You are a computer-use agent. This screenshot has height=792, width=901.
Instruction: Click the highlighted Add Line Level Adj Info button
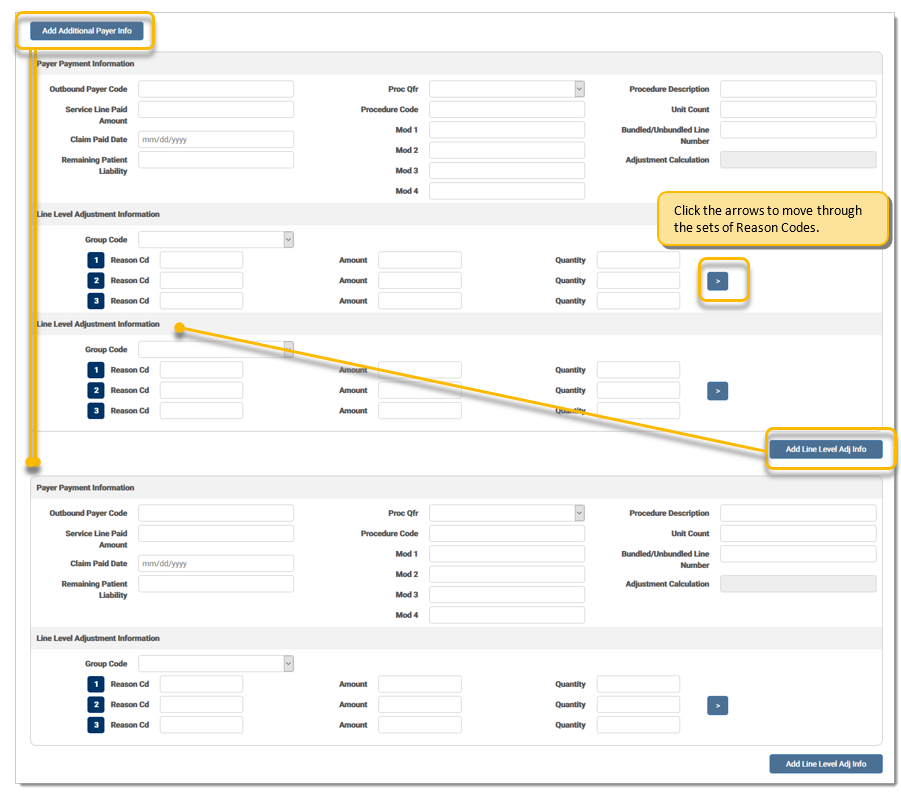click(x=825, y=449)
